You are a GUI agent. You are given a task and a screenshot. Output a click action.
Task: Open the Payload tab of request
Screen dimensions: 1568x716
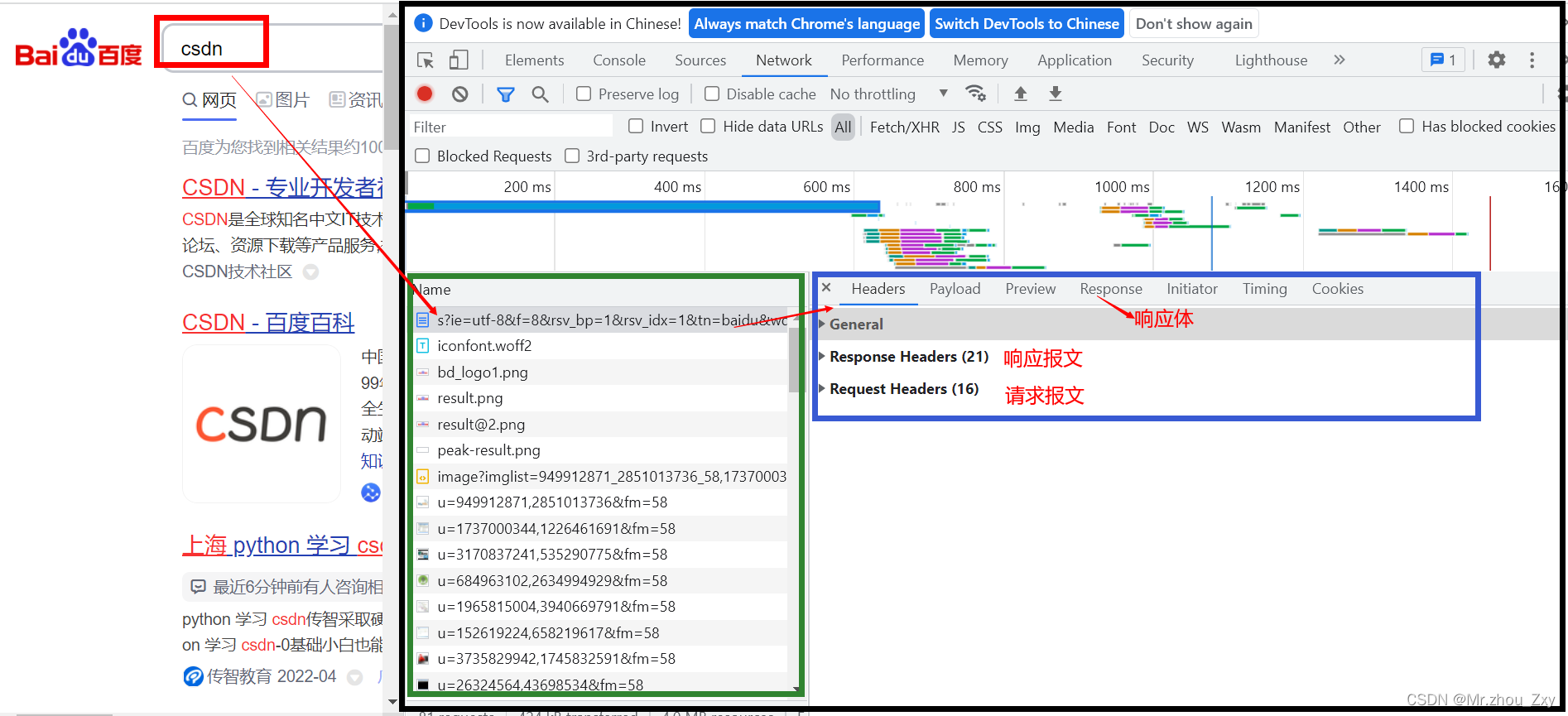pos(955,289)
